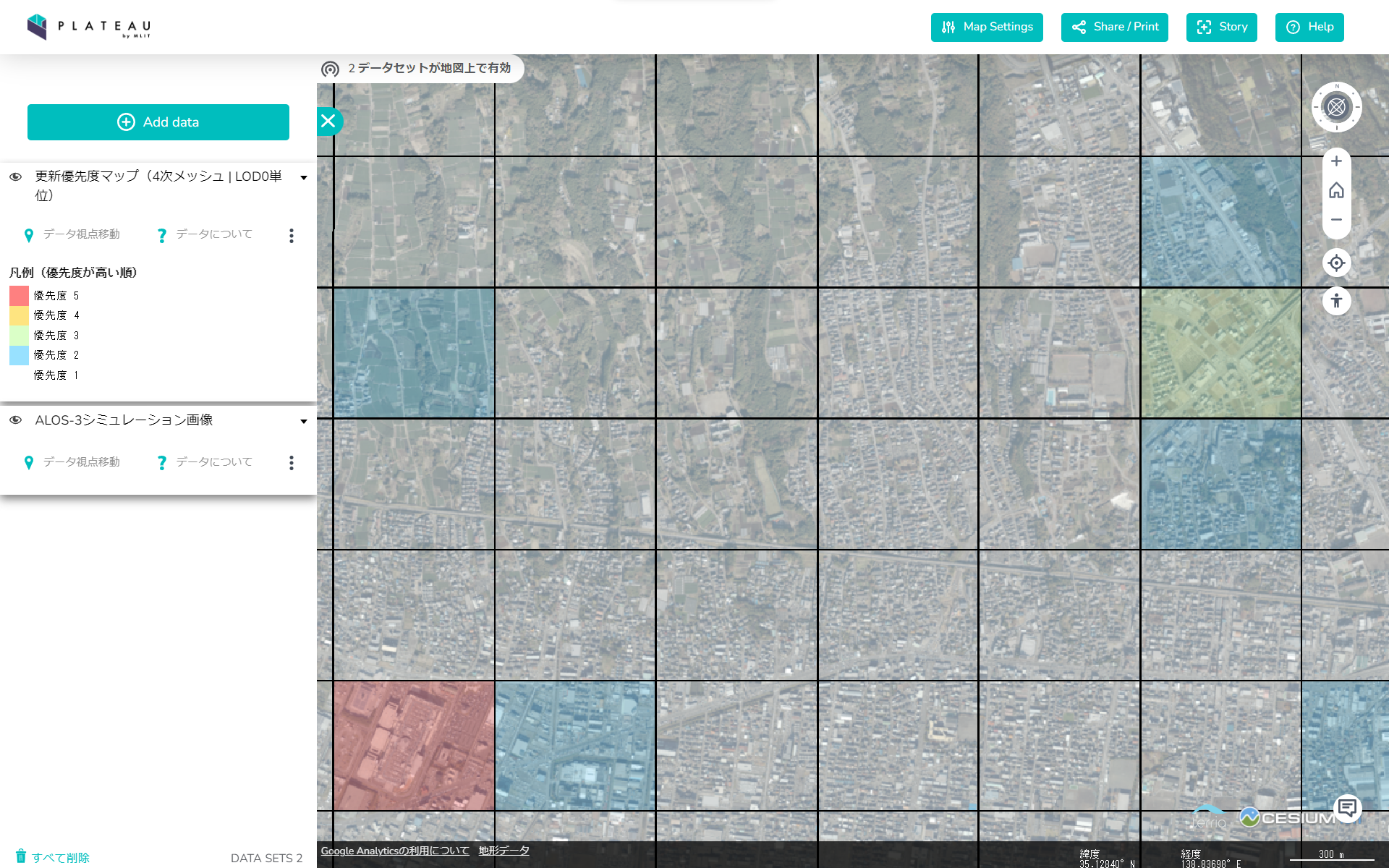The height and width of the screenshot is (868, 1389).
Task: Open the feedback chat bubble icon
Action: tap(1347, 808)
